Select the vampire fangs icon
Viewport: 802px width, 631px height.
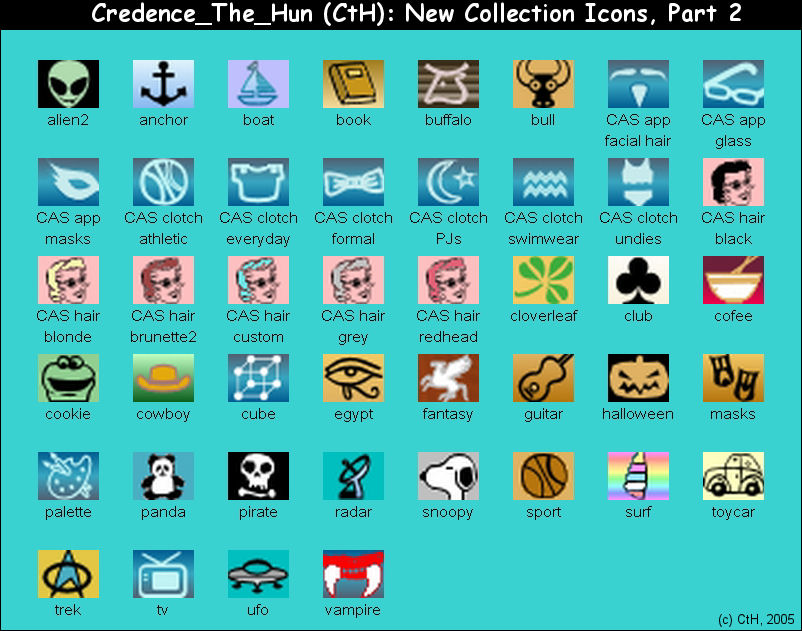[x=353, y=572]
